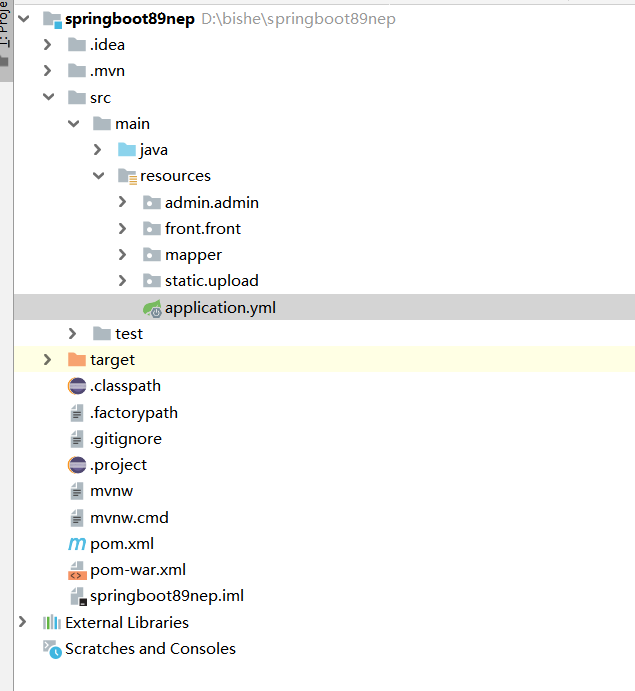Screen dimensions: 635x691
Task: Click the Scratches and Consoles icon
Action: 52,649
